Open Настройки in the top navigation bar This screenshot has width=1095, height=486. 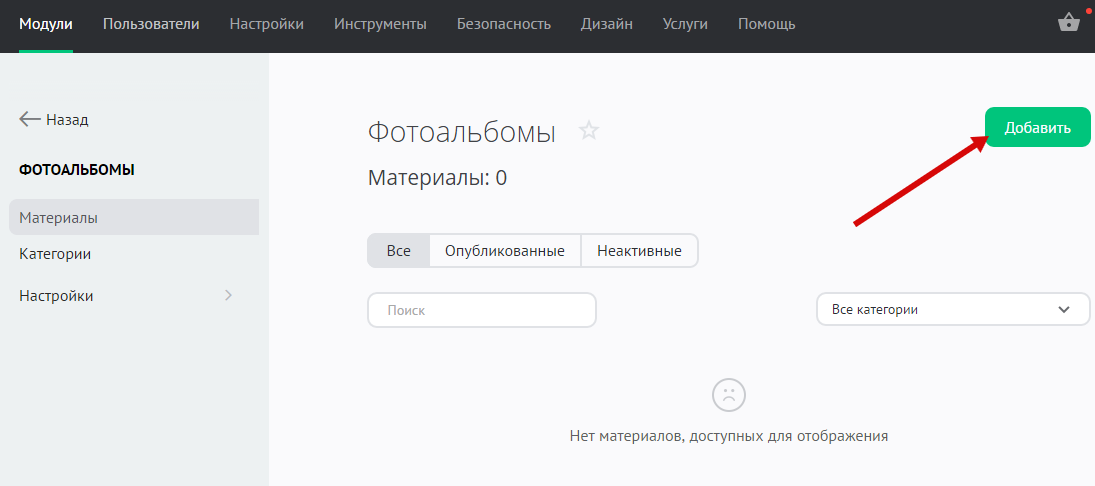[267, 24]
